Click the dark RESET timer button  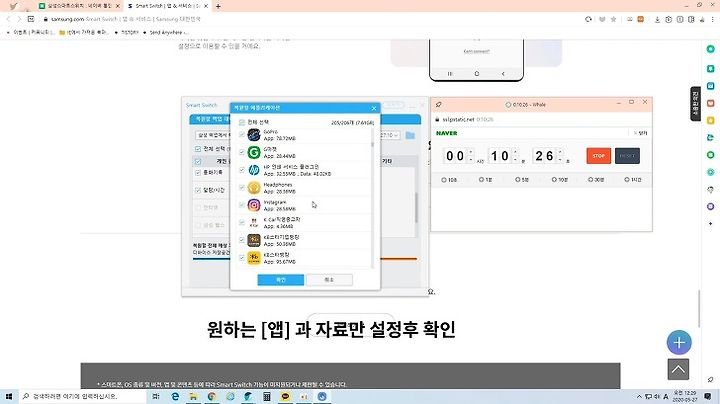tap(627, 156)
